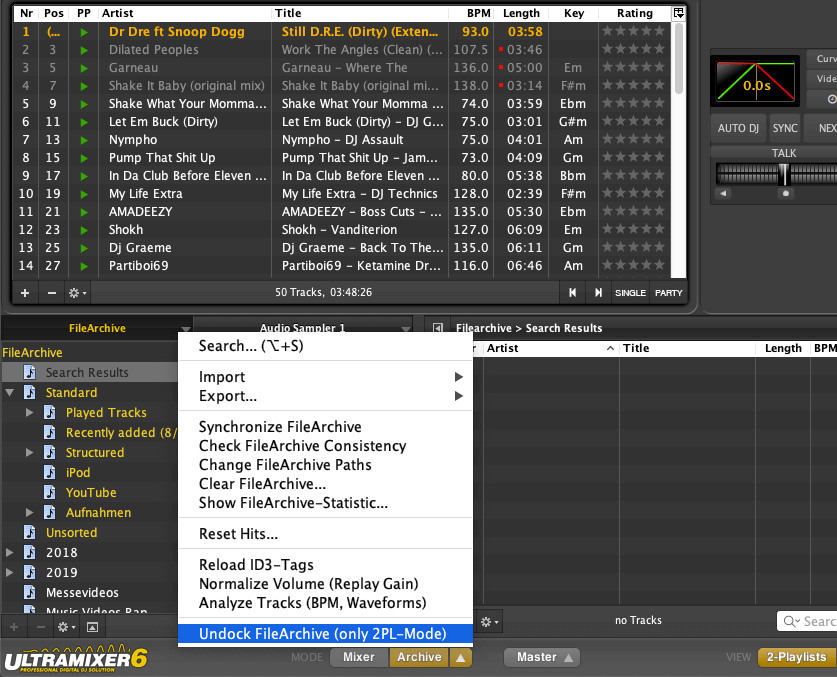This screenshot has height=677, width=837.
Task: Click the play icon for Nympho track
Action: [x=84, y=140]
